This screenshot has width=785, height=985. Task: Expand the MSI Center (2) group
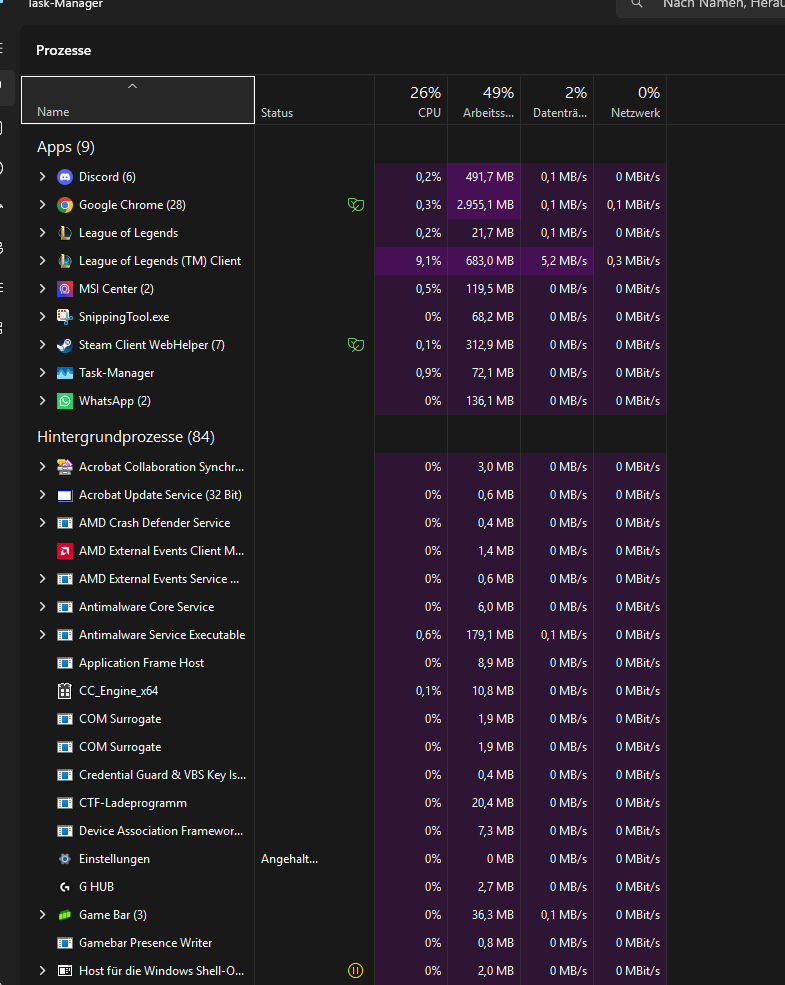[42, 289]
